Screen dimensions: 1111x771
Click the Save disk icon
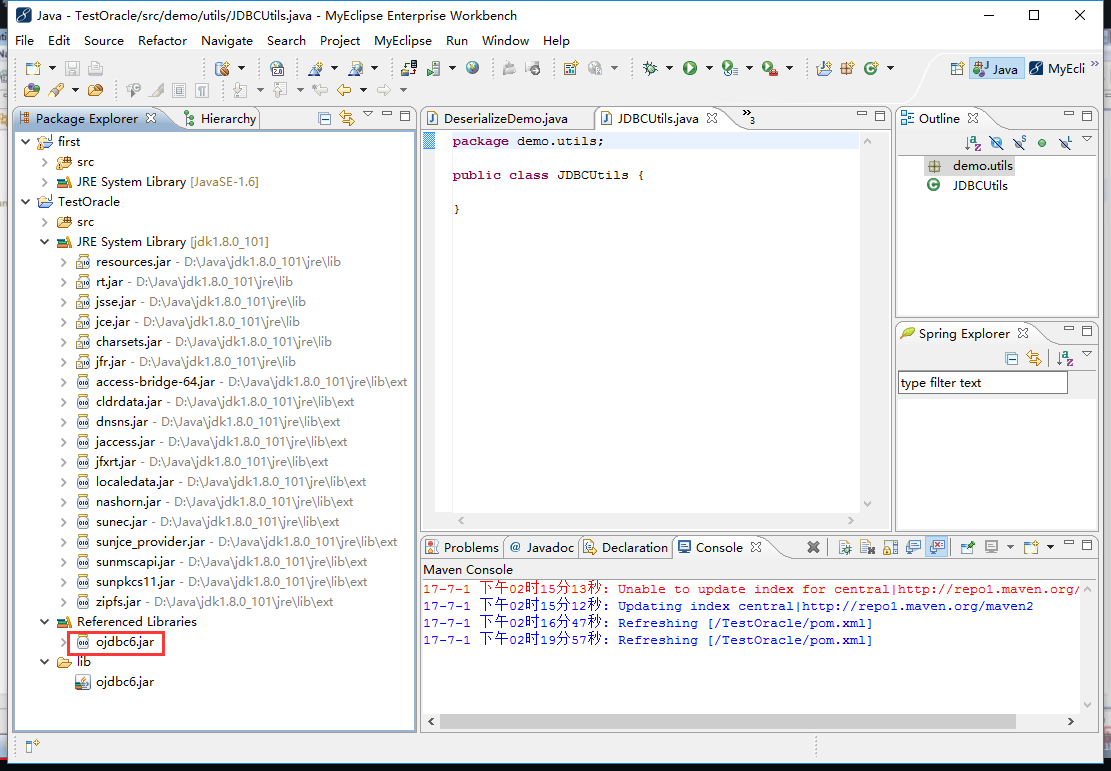coord(72,68)
